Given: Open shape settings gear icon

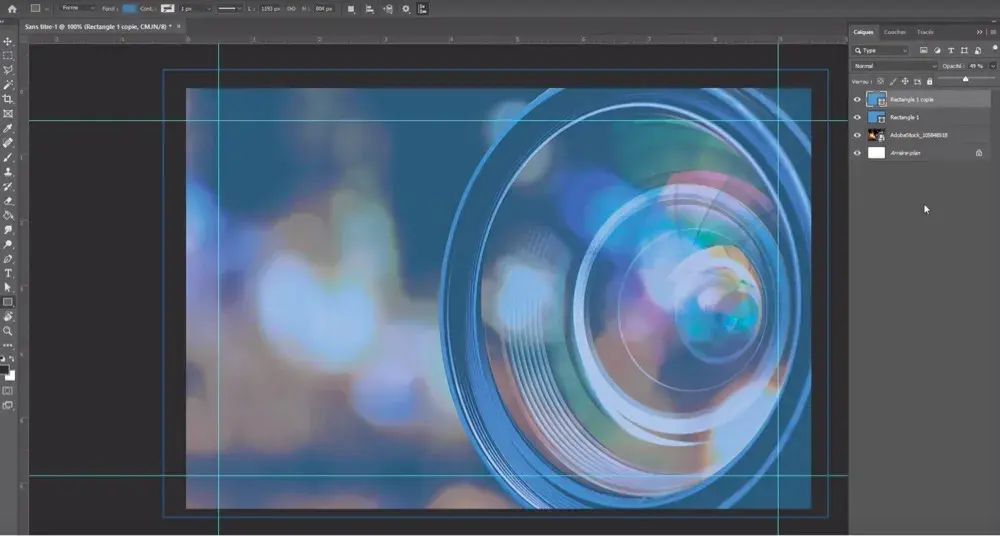Looking at the screenshot, I should click(x=406, y=9).
